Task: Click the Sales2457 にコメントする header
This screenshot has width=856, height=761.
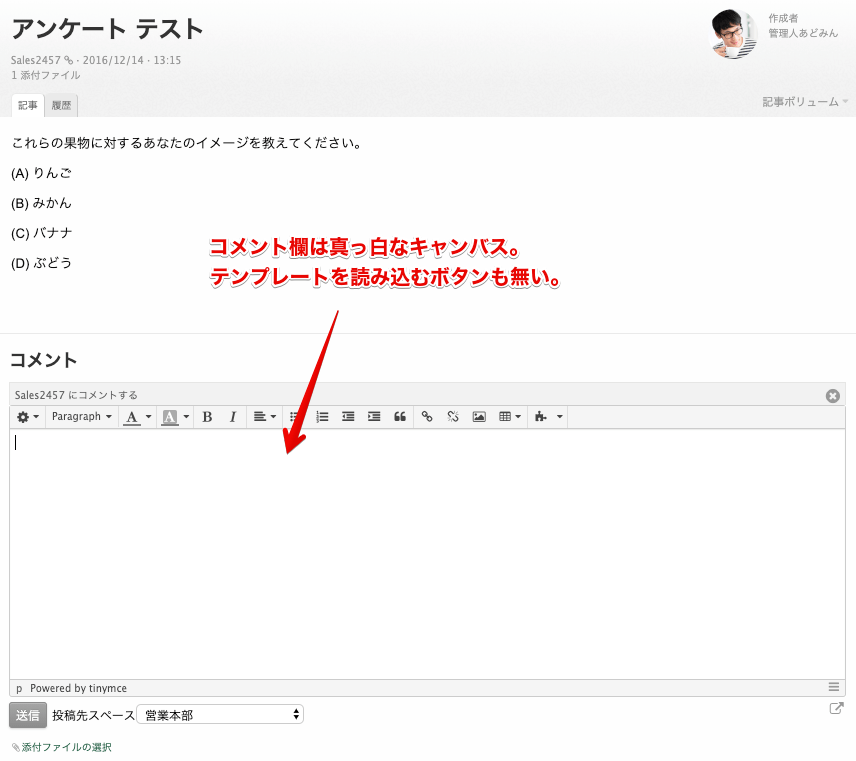Action: 76,395
